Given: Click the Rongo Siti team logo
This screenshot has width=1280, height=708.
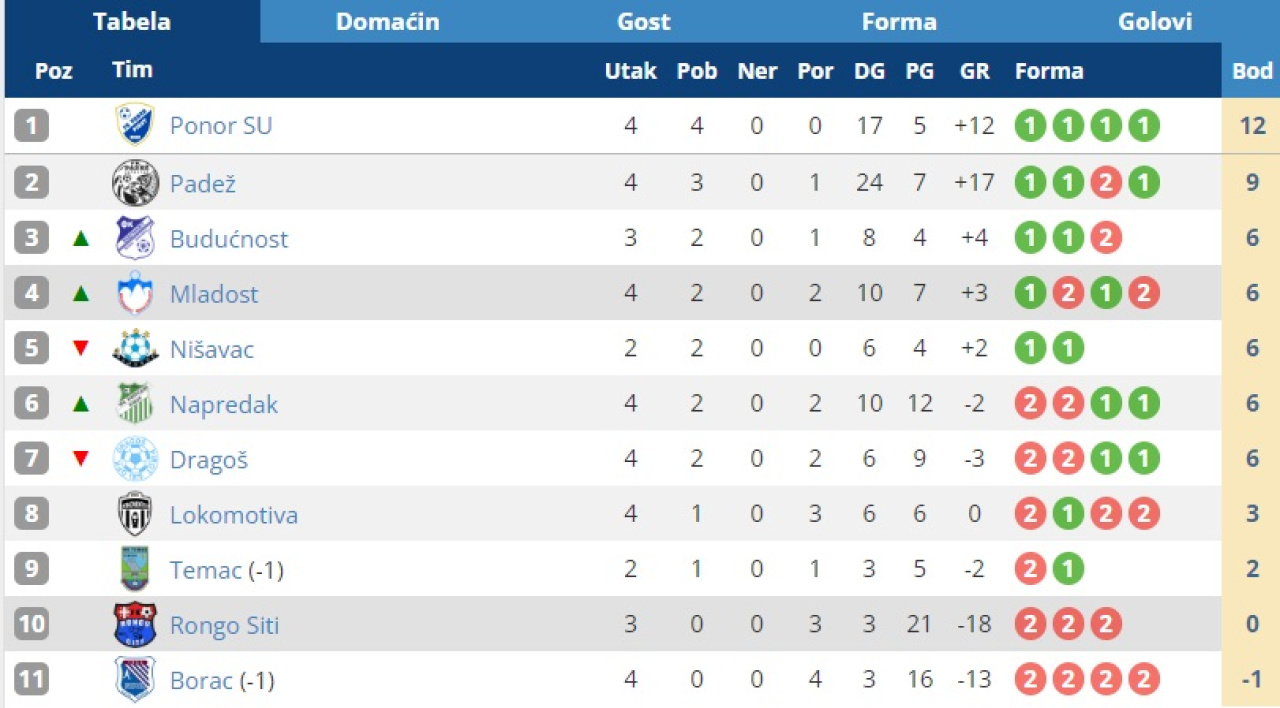Looking at the screenshot, I should click(134, 625).
